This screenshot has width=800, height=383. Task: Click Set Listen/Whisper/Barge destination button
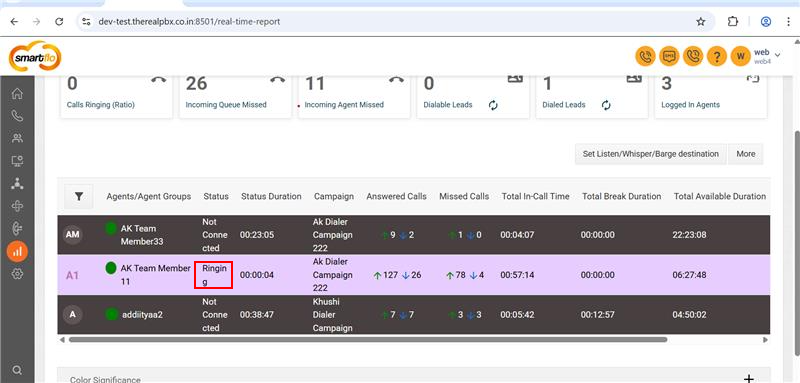pos(651,154)
